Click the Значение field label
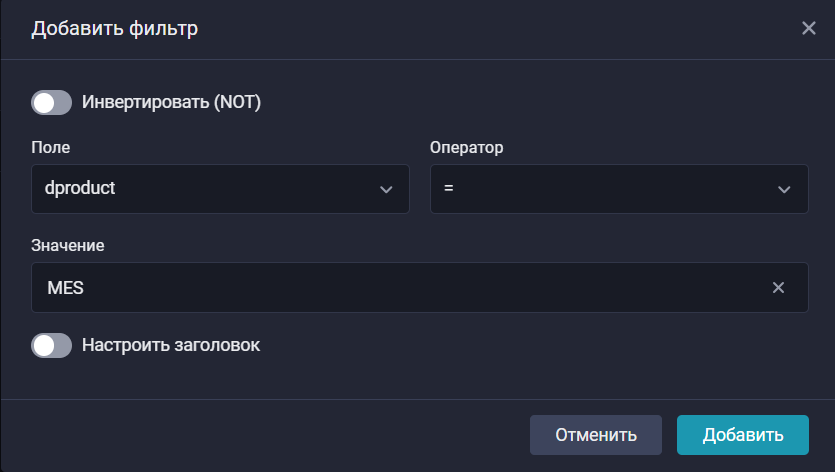 (x=68, y=245)
